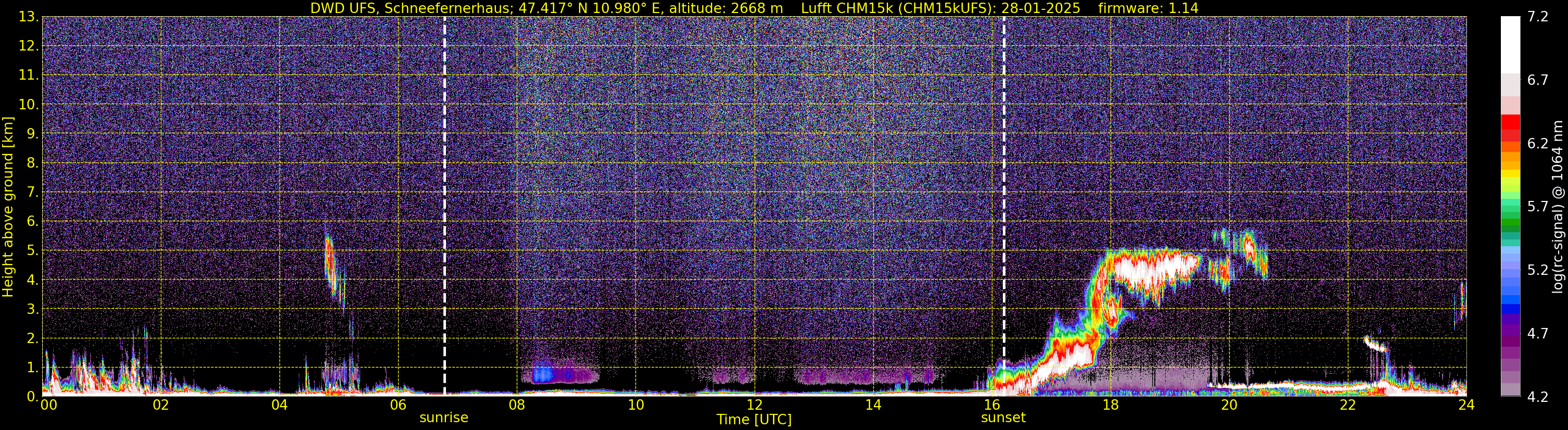
Task: Click the '4.2' colorbar value label
Action: (1538, 397)
